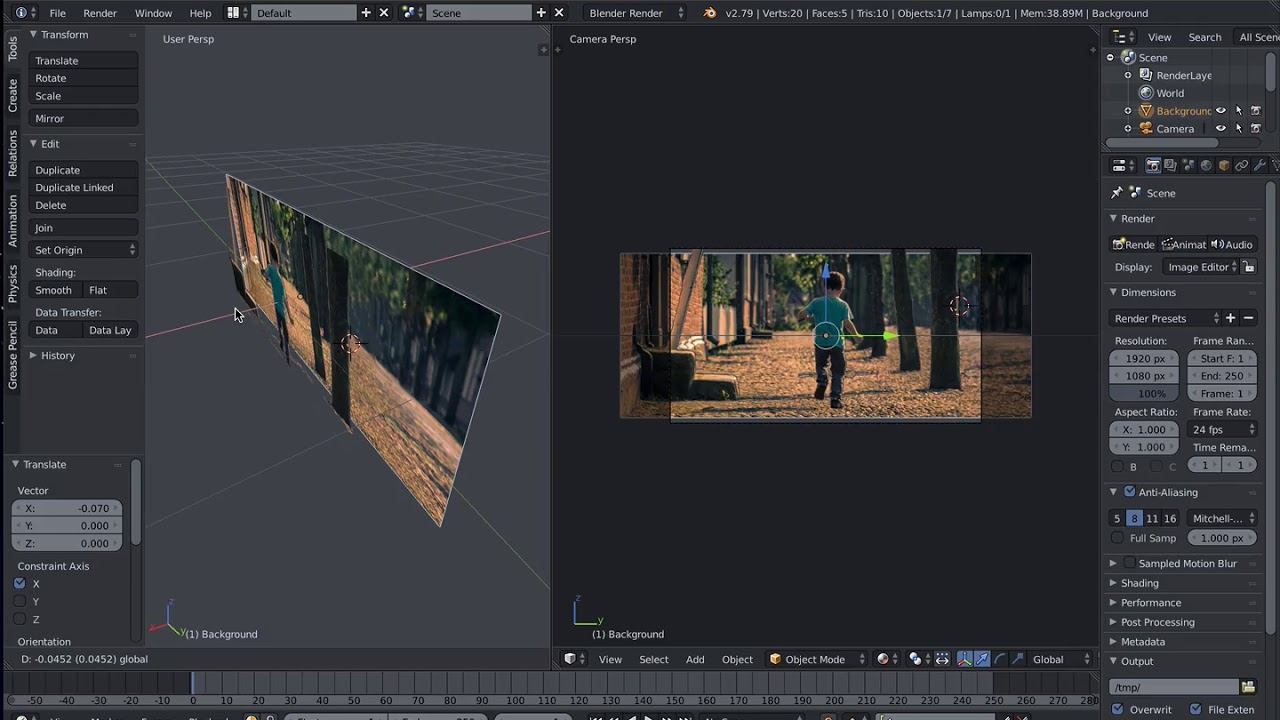This screenshot has height=720, width=1280.
Task: Disable the Anti-Aliasing checkbox
Action: pyautogui.click(x=1130, y=492)
